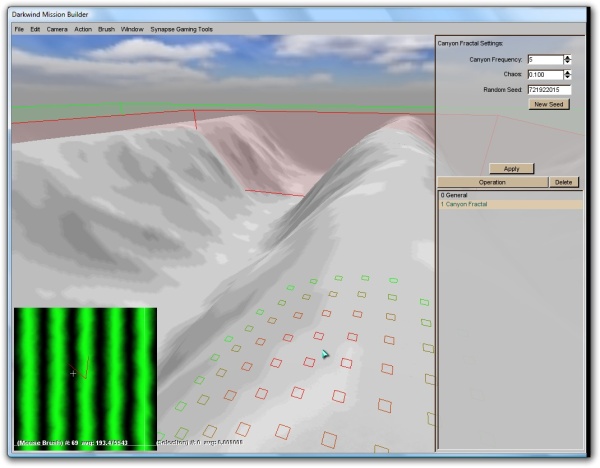Decrease Chaos value with the down arrow
Screen dimensions: 600x468
(568, 78)
